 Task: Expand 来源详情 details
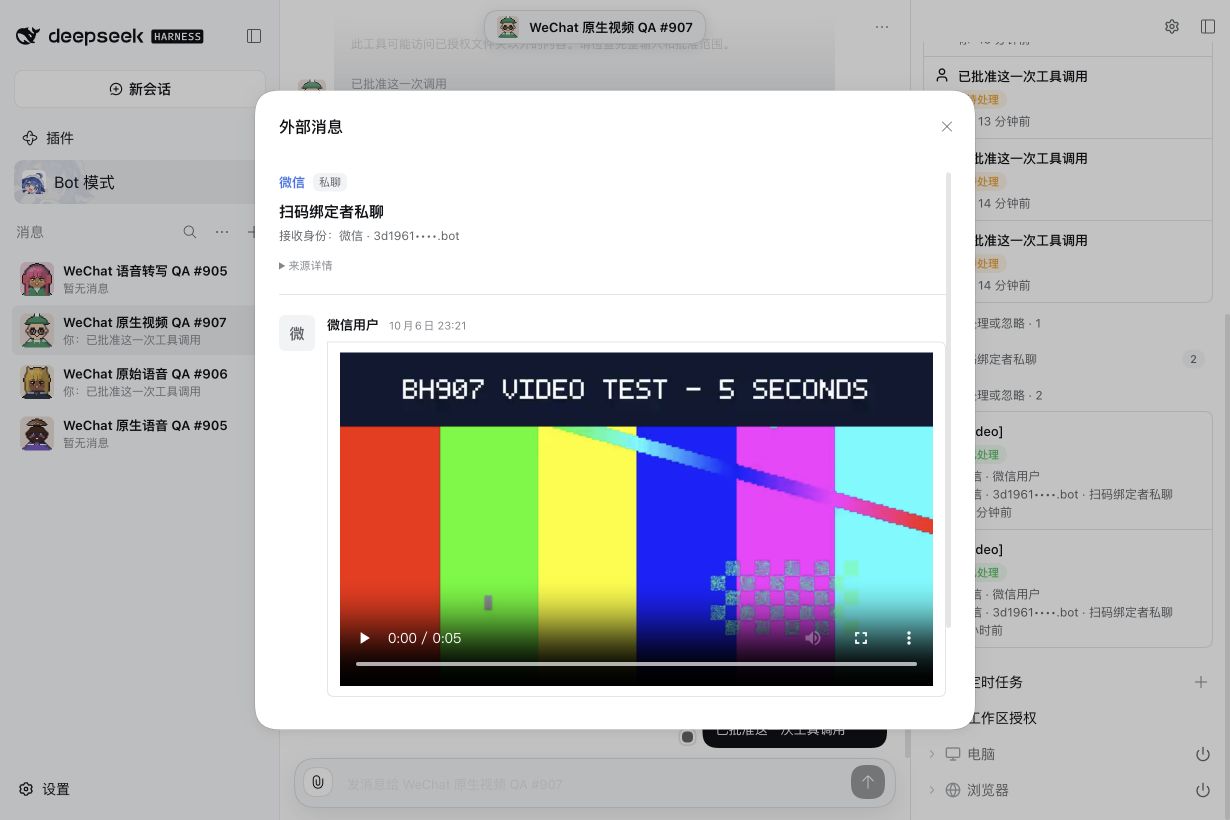306,266
